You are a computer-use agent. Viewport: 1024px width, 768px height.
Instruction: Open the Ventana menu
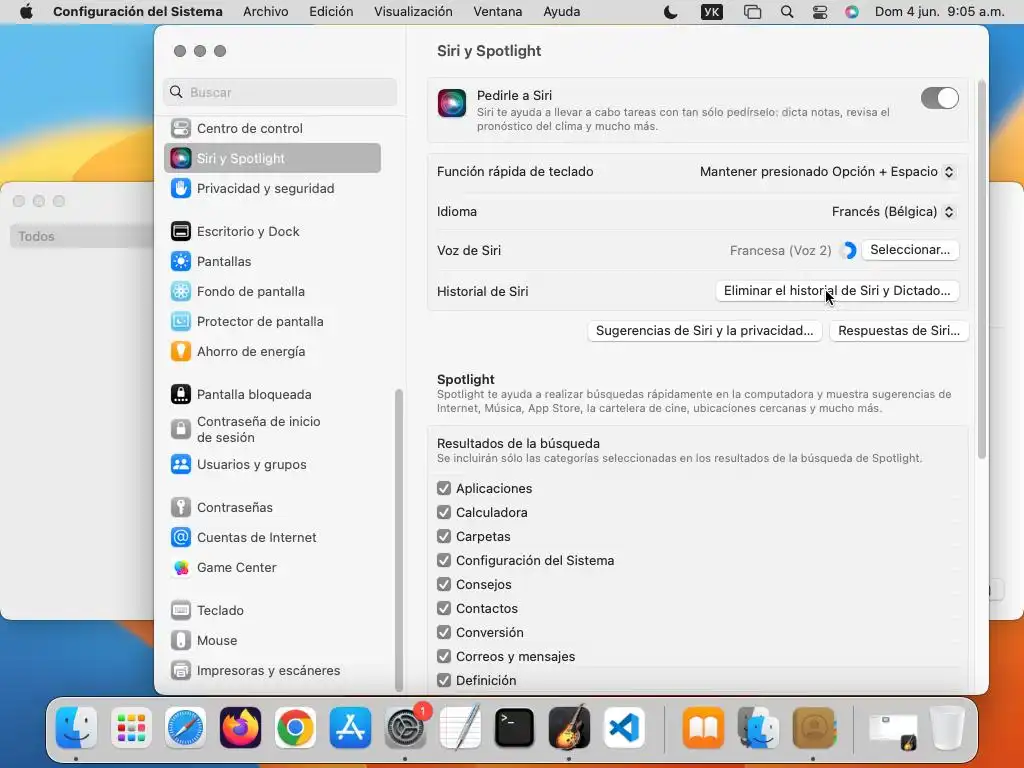(498, 12)
